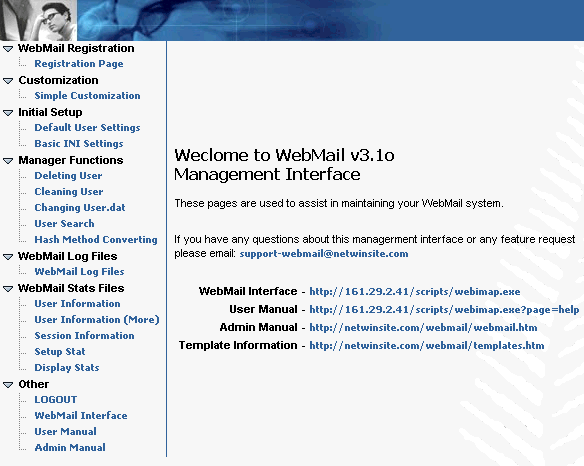Screen dimensions: 584x466
Task: Collapse the Customization section triangle
Action: tap(8, 81)
